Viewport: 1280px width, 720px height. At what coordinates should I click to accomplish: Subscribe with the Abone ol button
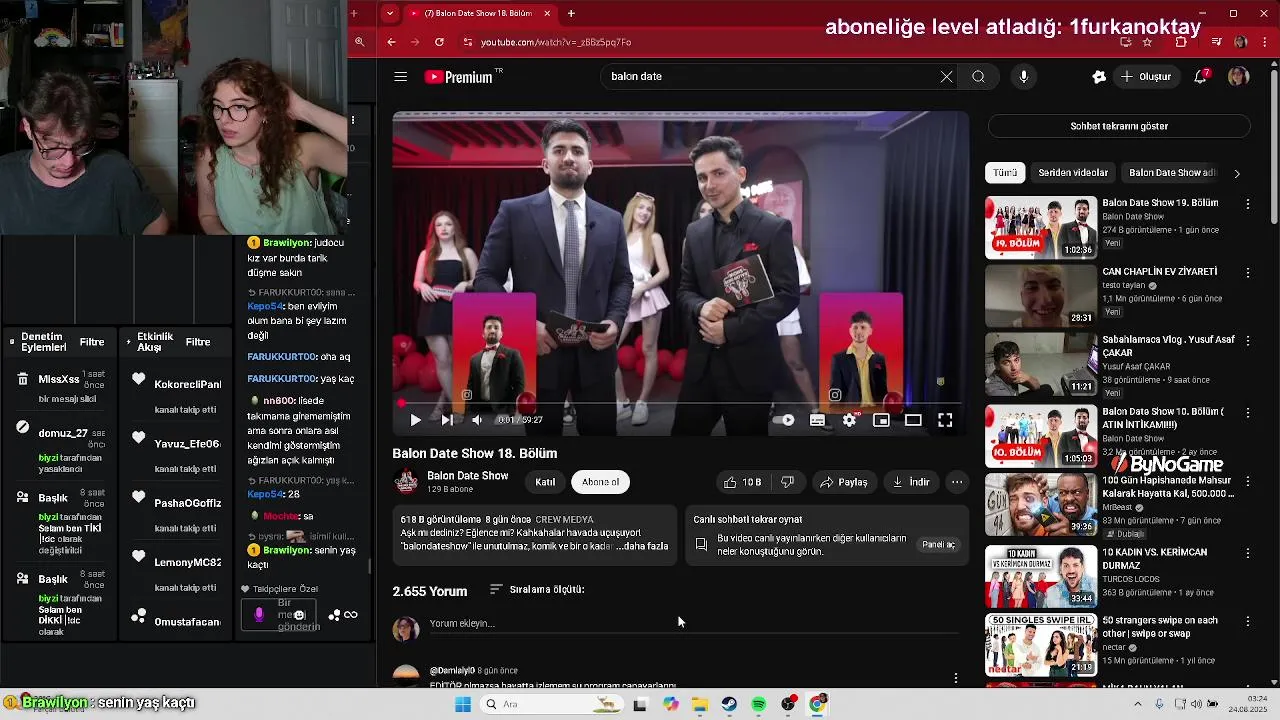601,482
